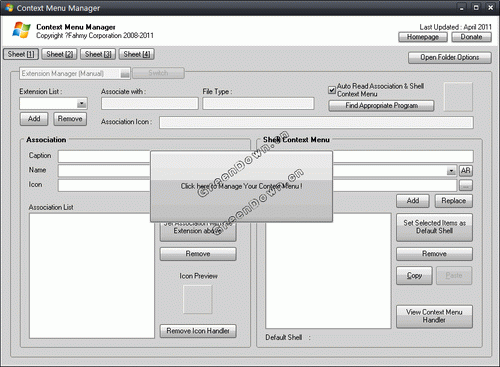The image size is (500, 367).
Task: Click Remove Icon Handler button
Action: tap(198, 331)
